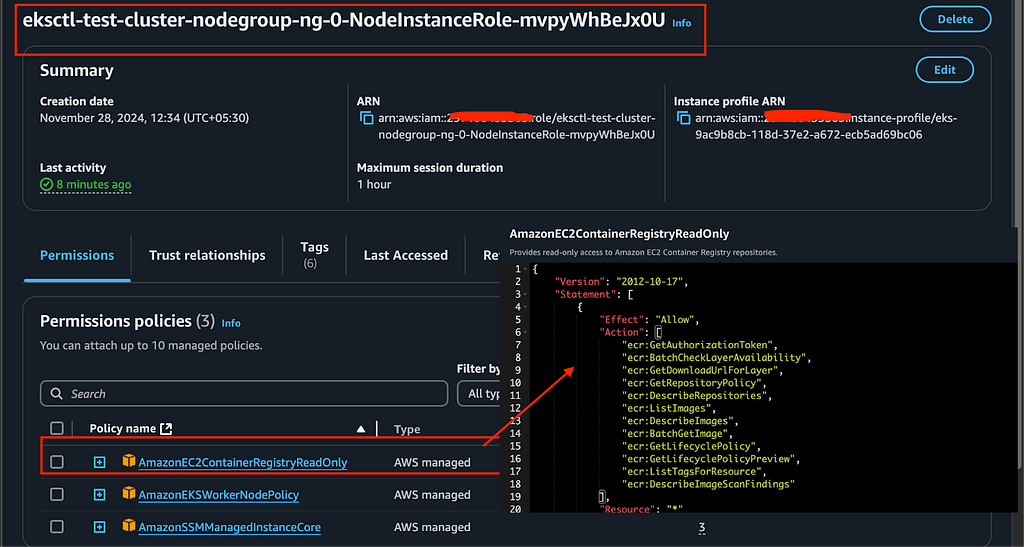Expand AmazonEKSWorkerNodePolicy policy details
The width and height of the screenshot is (1024, 547).
click(x=99, y=495)
